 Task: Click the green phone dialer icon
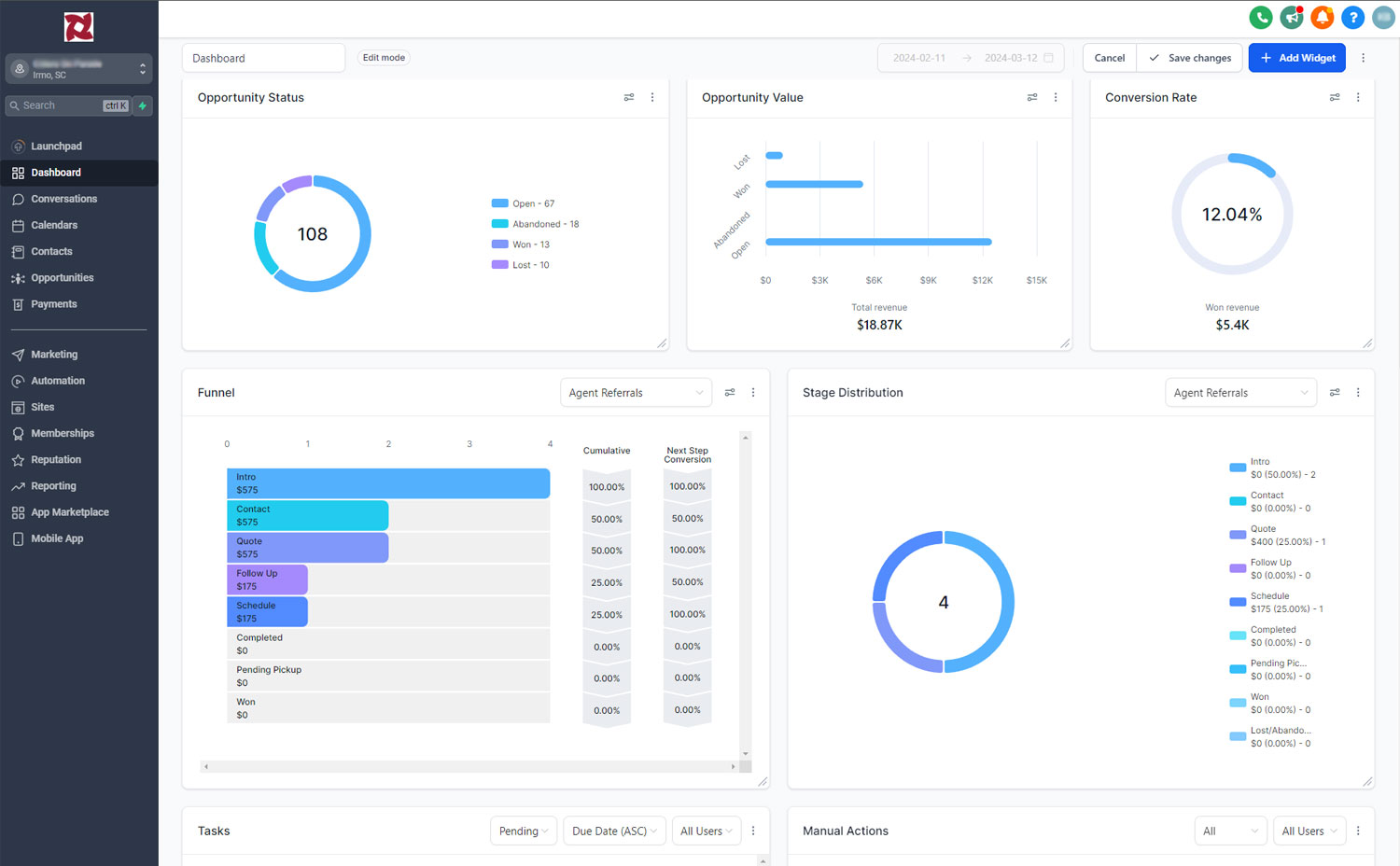[1261, 17]
